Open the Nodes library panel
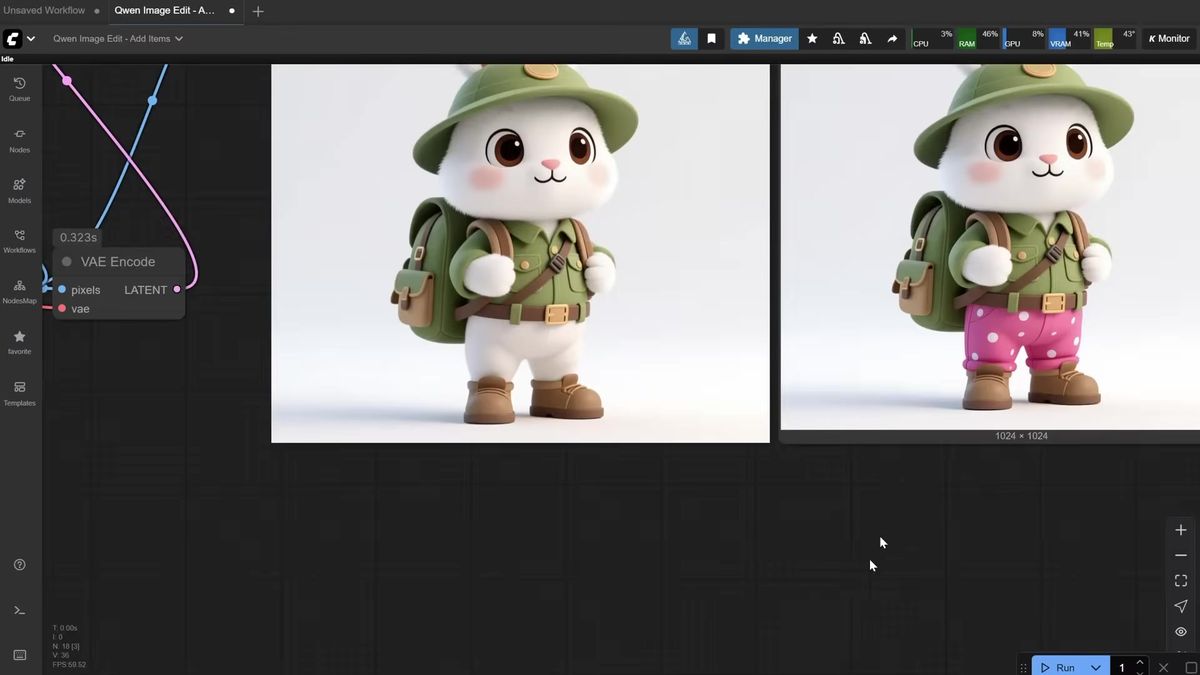 coord(19,140)
